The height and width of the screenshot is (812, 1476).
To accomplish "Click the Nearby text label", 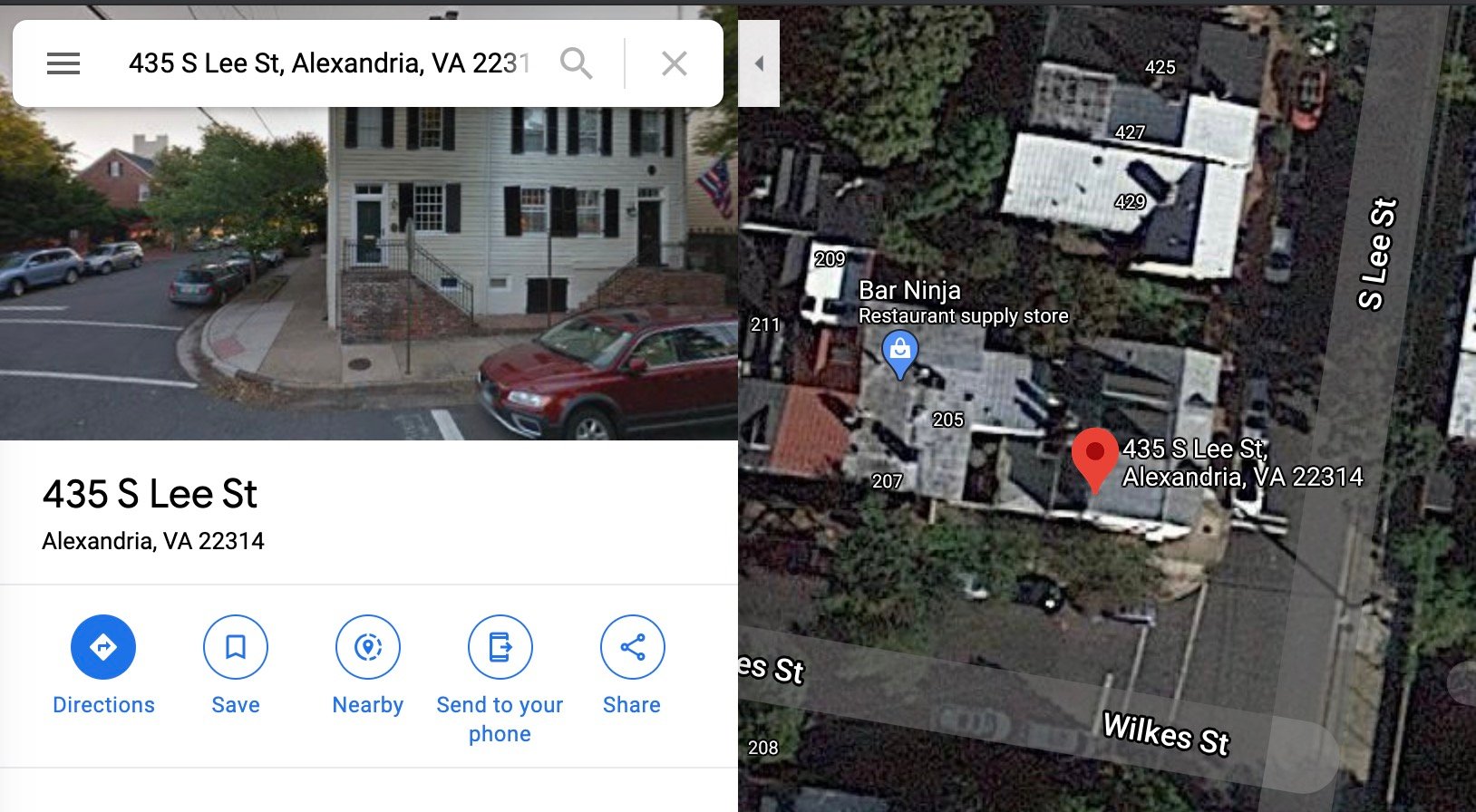I will pos(368,705).
